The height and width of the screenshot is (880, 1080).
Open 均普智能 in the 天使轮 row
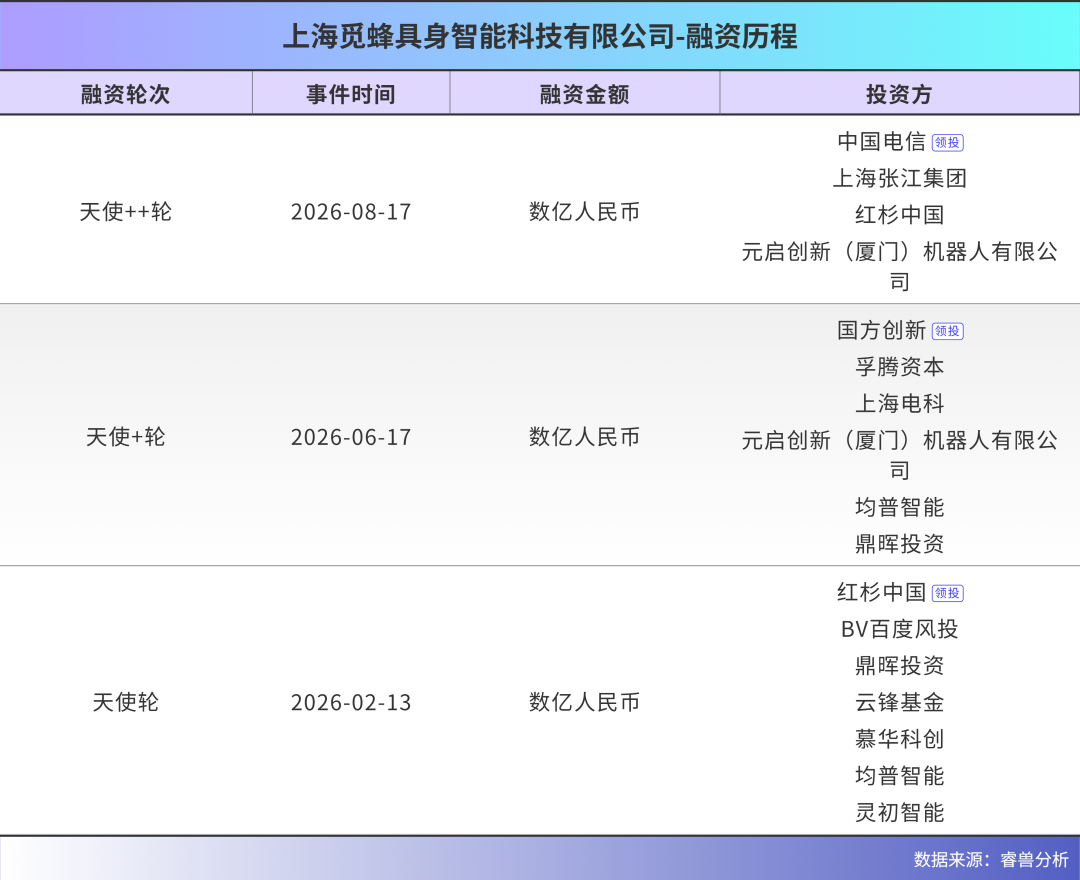899,776
